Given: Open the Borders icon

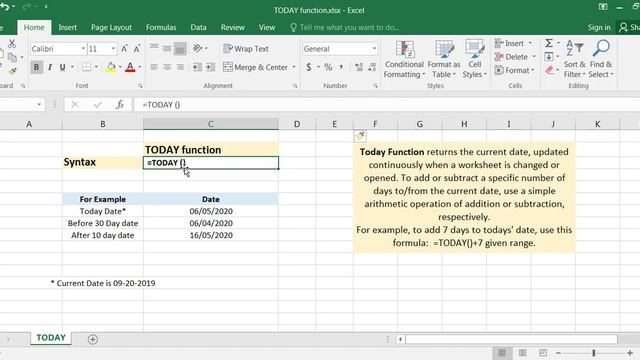Looking at the screenshot, I should coord(87,67).
